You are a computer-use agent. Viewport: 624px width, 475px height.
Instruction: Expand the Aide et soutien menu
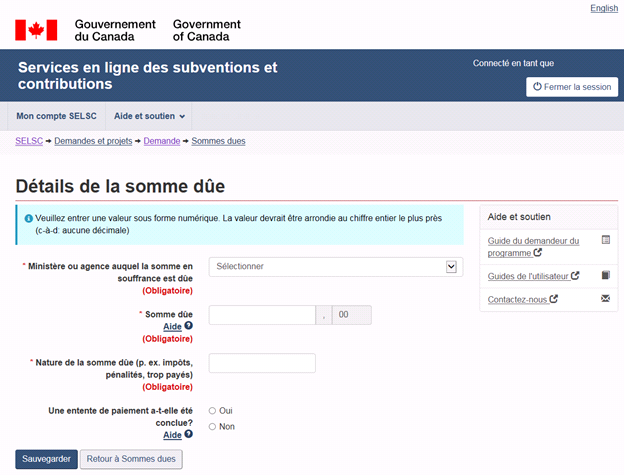coord(149,116)
